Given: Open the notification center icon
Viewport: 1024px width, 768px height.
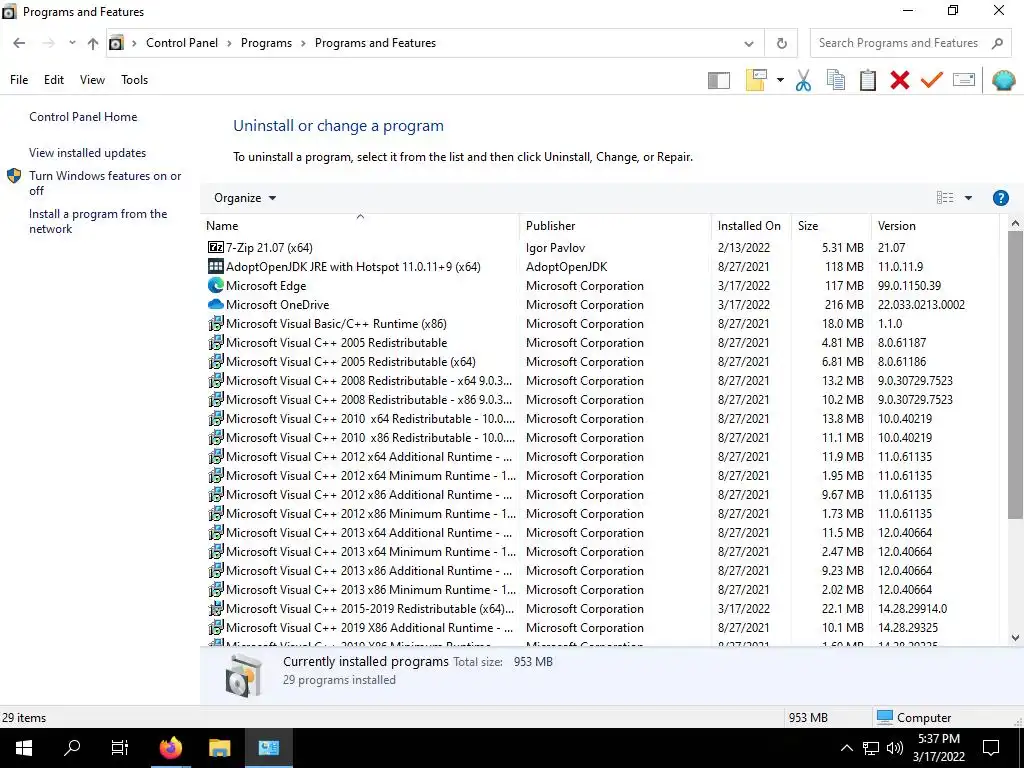Looking at the screenshot, I should (x=991, y=748).
